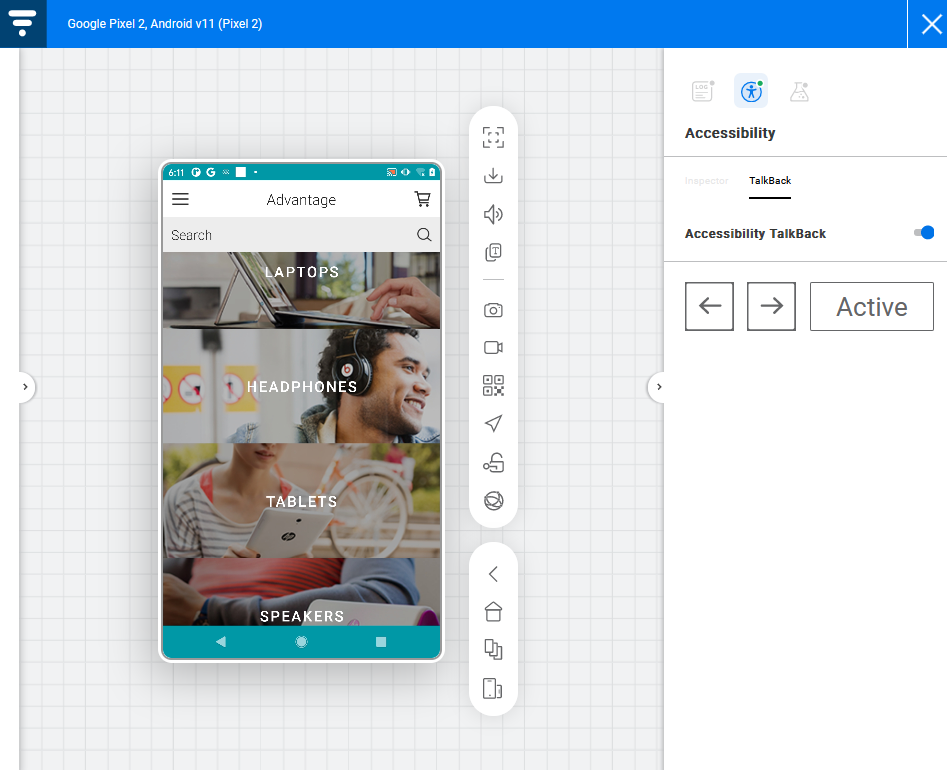Open the QR code scanner tool
This screenshot has width=947, height=770.
493,386
